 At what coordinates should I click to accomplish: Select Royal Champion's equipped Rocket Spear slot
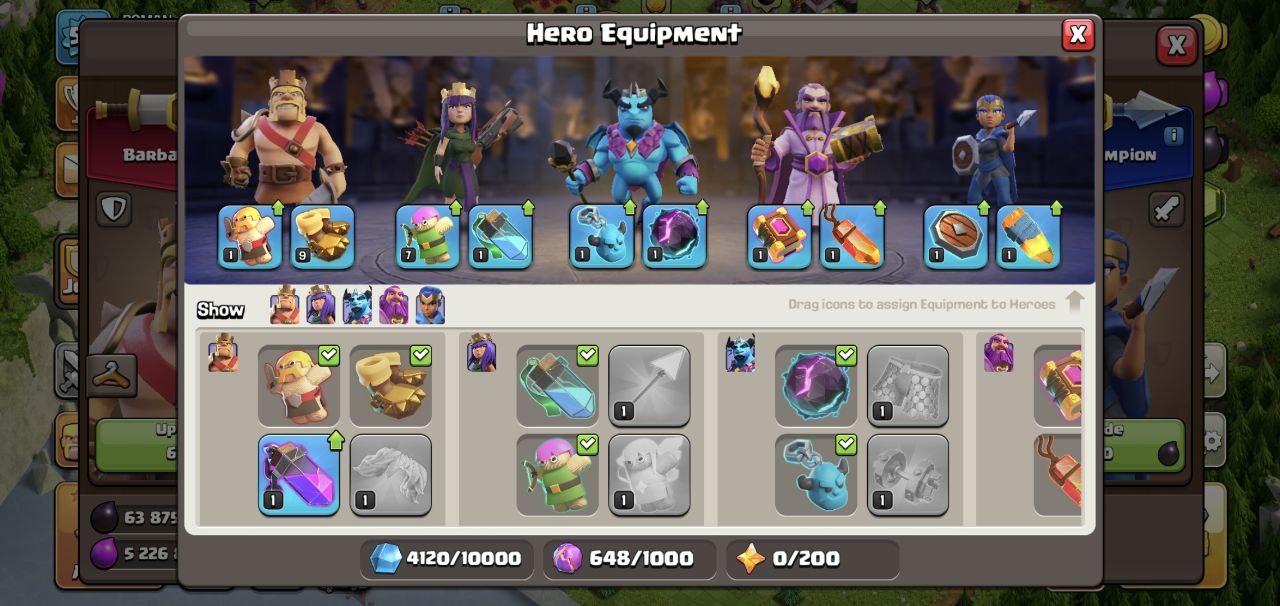1029,237
